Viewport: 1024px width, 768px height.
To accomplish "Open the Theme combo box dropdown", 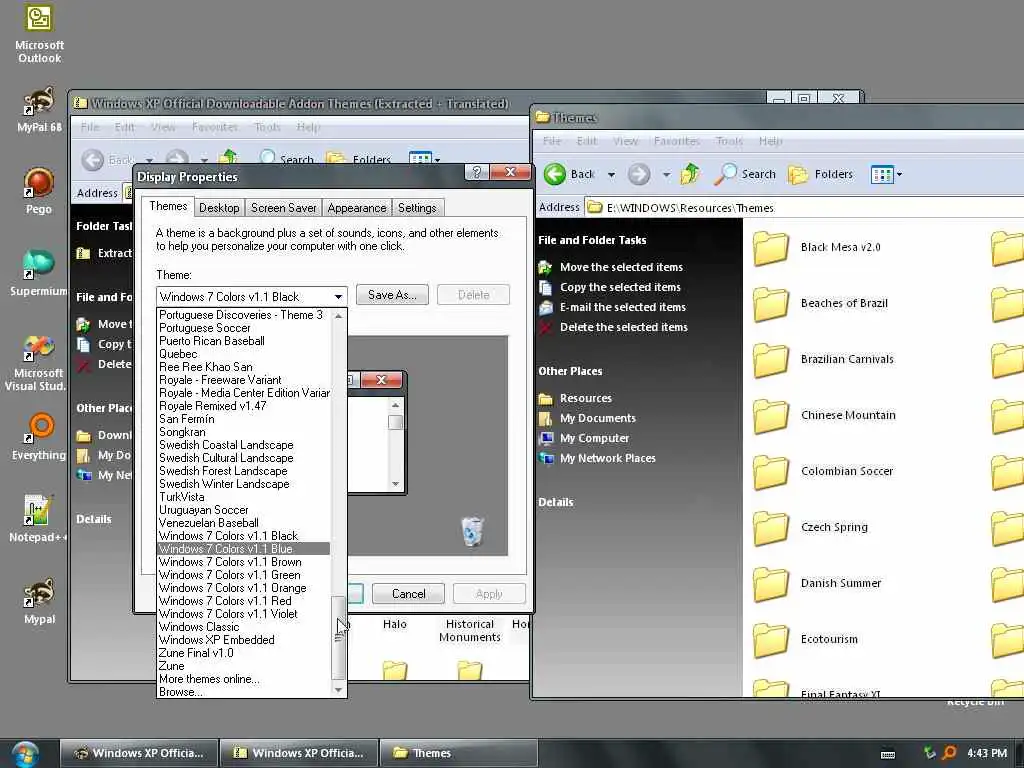I will coord(338,296).
